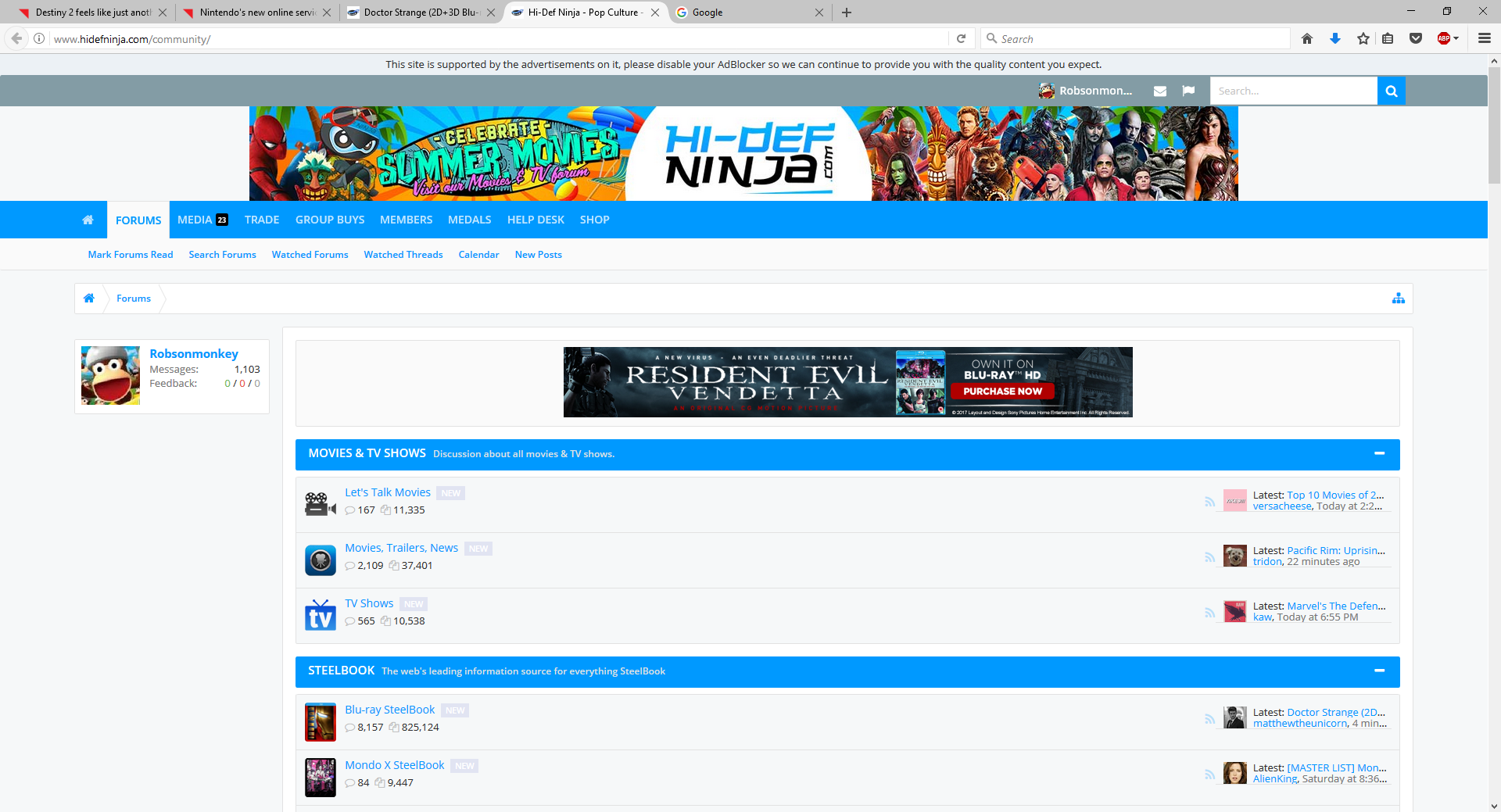Open the Blu-ray SteelBook forum link

click(x=390, y=710)
